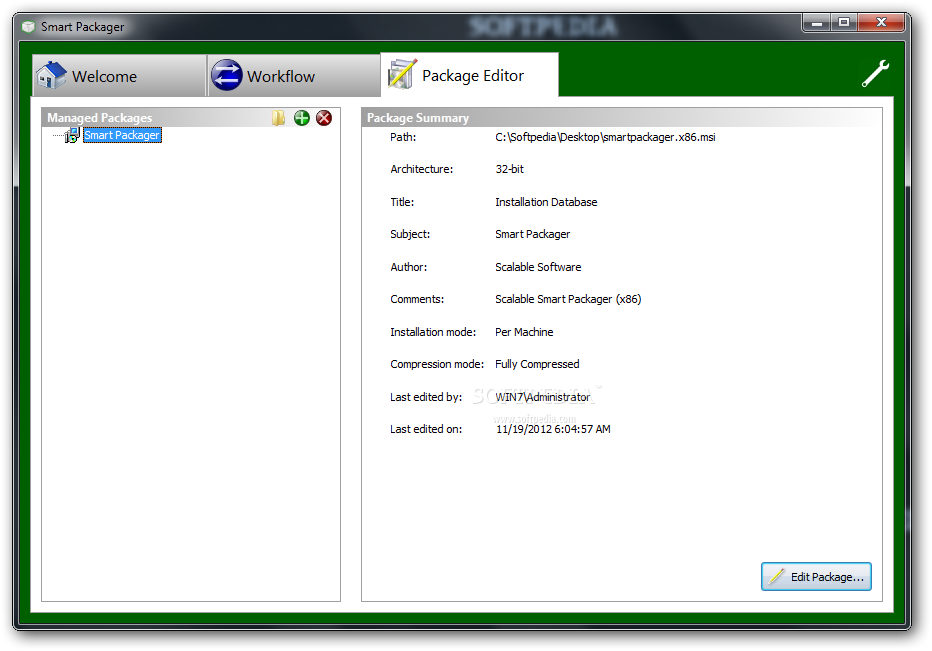
Task: Minimize the Smart Packager window
Action: [816, 23]
